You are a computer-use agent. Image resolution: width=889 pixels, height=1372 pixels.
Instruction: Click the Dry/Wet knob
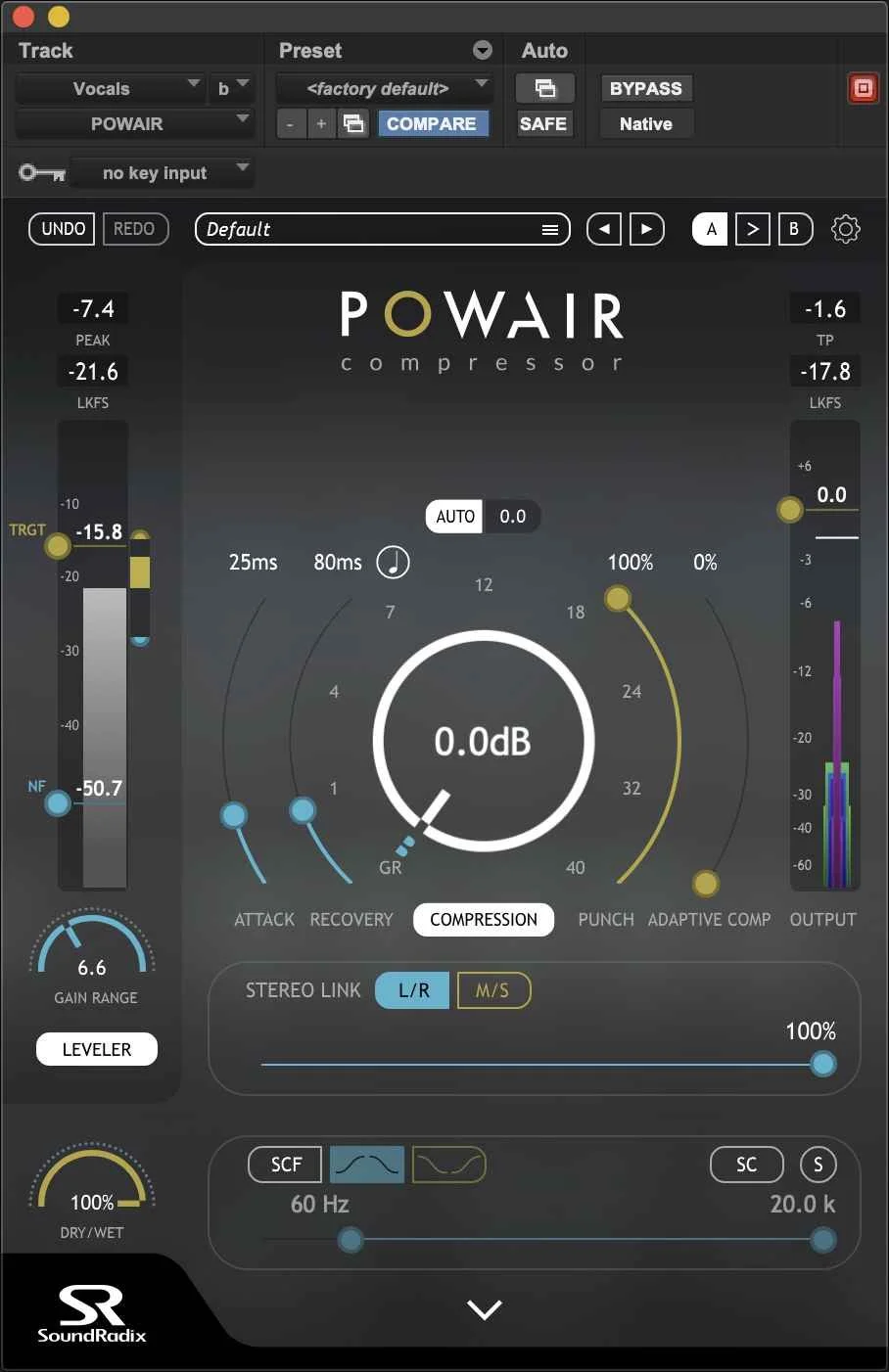(92, 1177)
